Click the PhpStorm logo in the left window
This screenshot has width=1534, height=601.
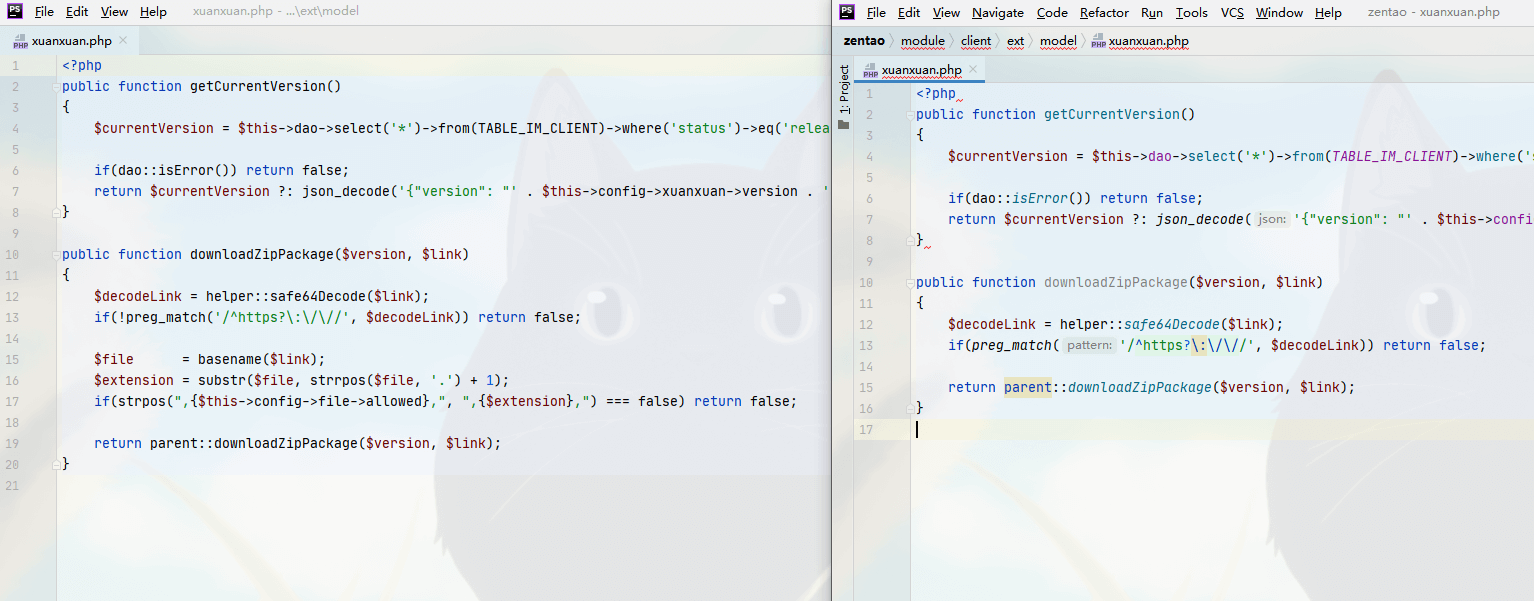click(x=15, y=12)
